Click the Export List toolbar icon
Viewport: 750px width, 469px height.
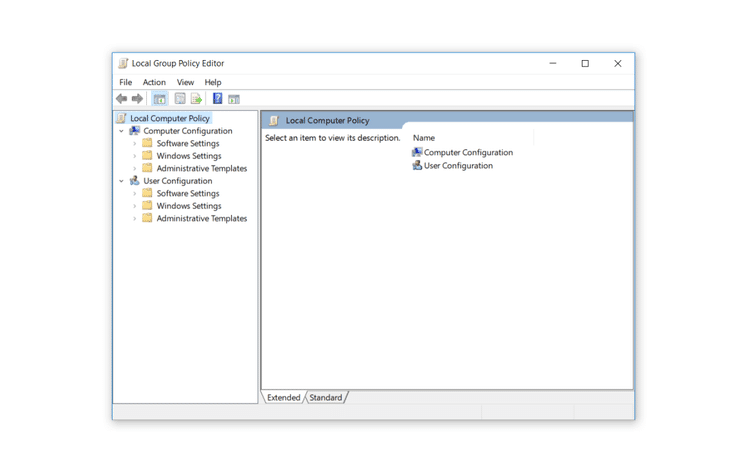(x=196, y=99)
